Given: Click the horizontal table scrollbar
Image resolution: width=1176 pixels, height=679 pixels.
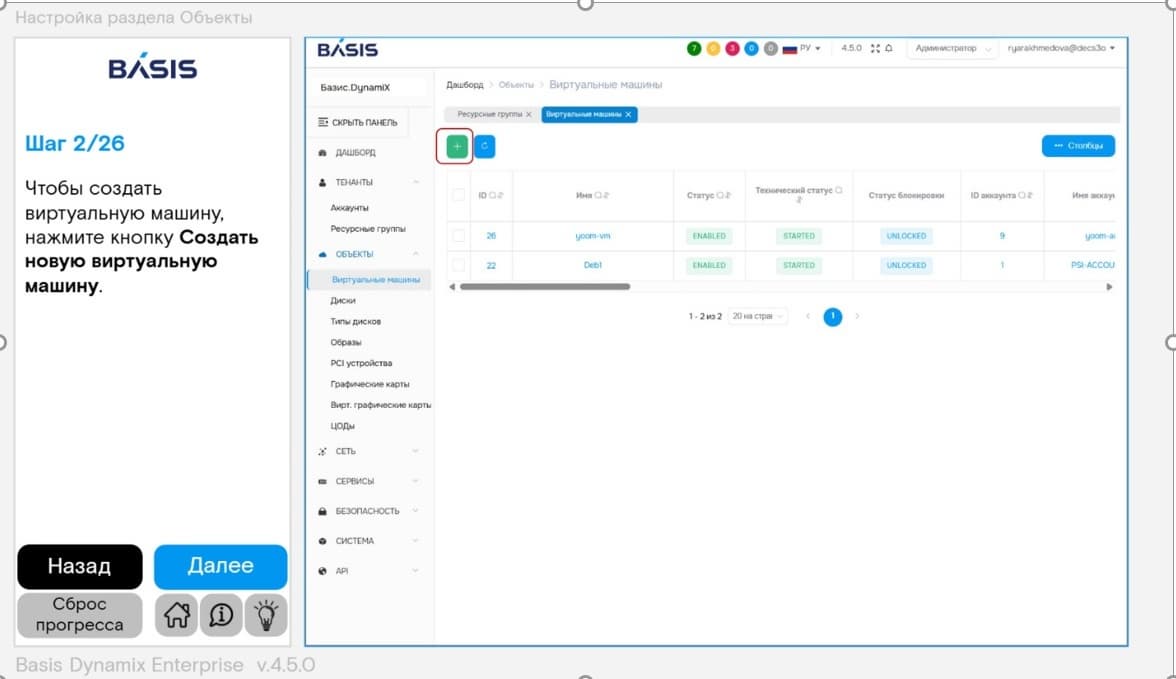Looking at the screenshot, I should click(x=544, y=287).
